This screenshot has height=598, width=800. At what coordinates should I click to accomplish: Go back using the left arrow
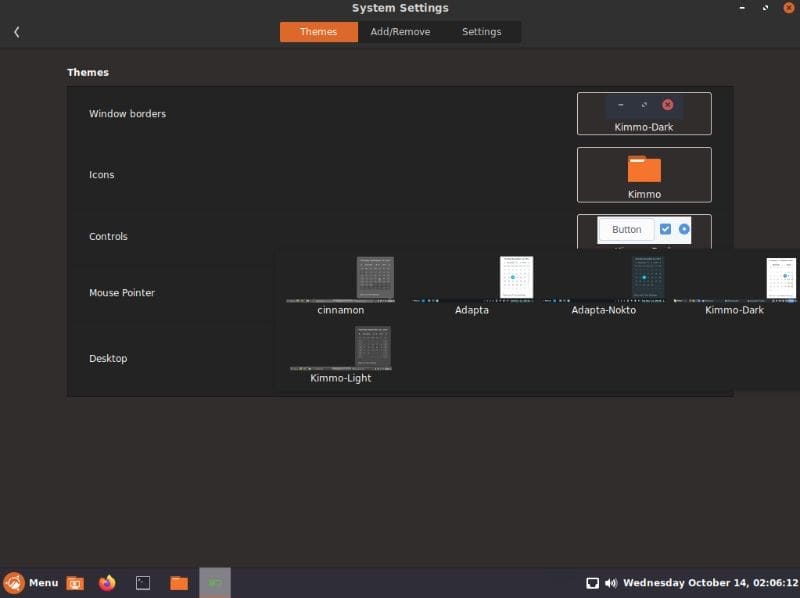[17, 32]
